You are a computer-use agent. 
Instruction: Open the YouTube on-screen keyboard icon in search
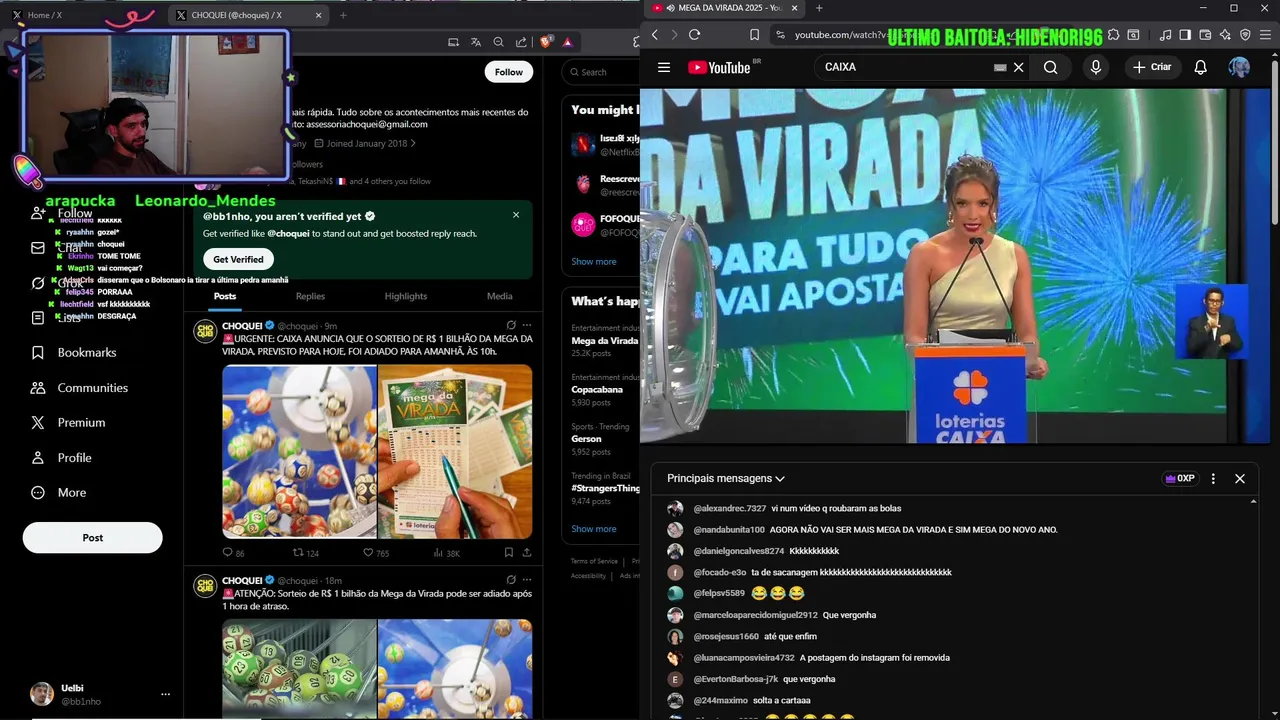(1000, 67)
